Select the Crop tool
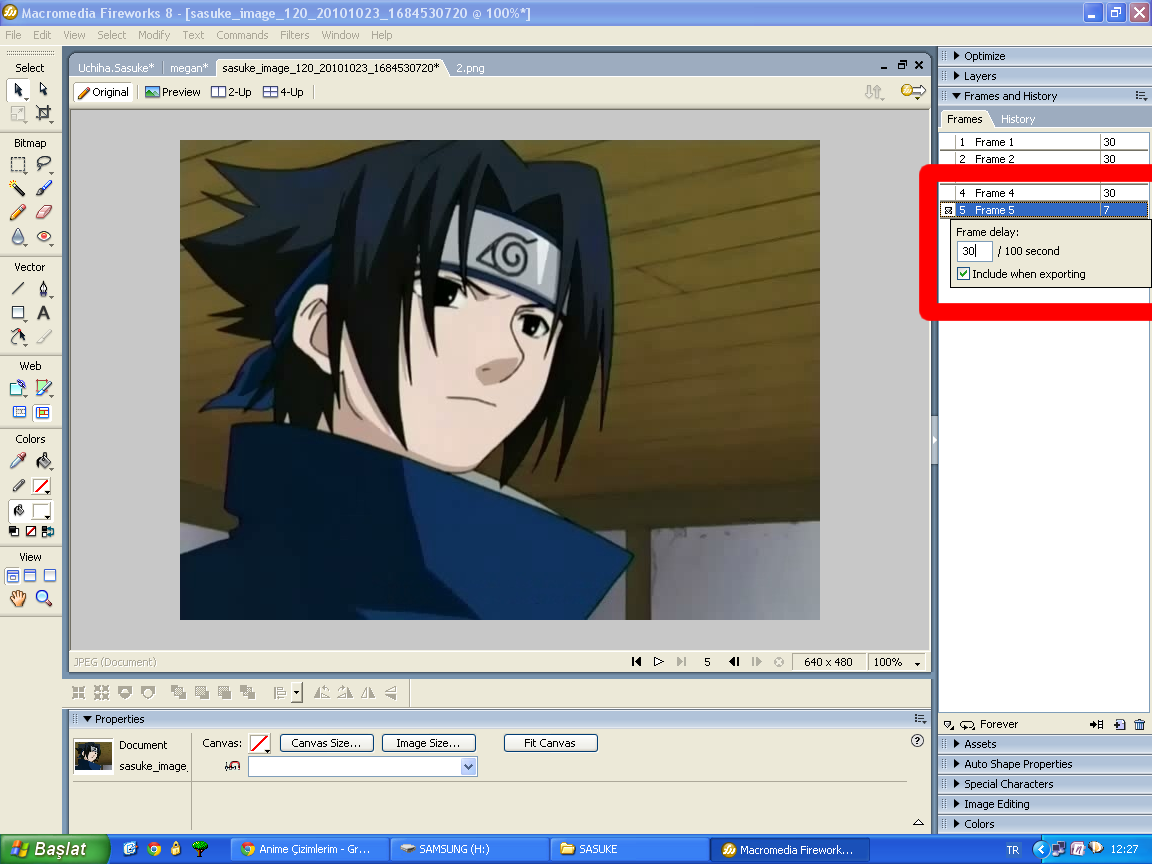Screen dimensions: 1152x864 coord(43,113)
